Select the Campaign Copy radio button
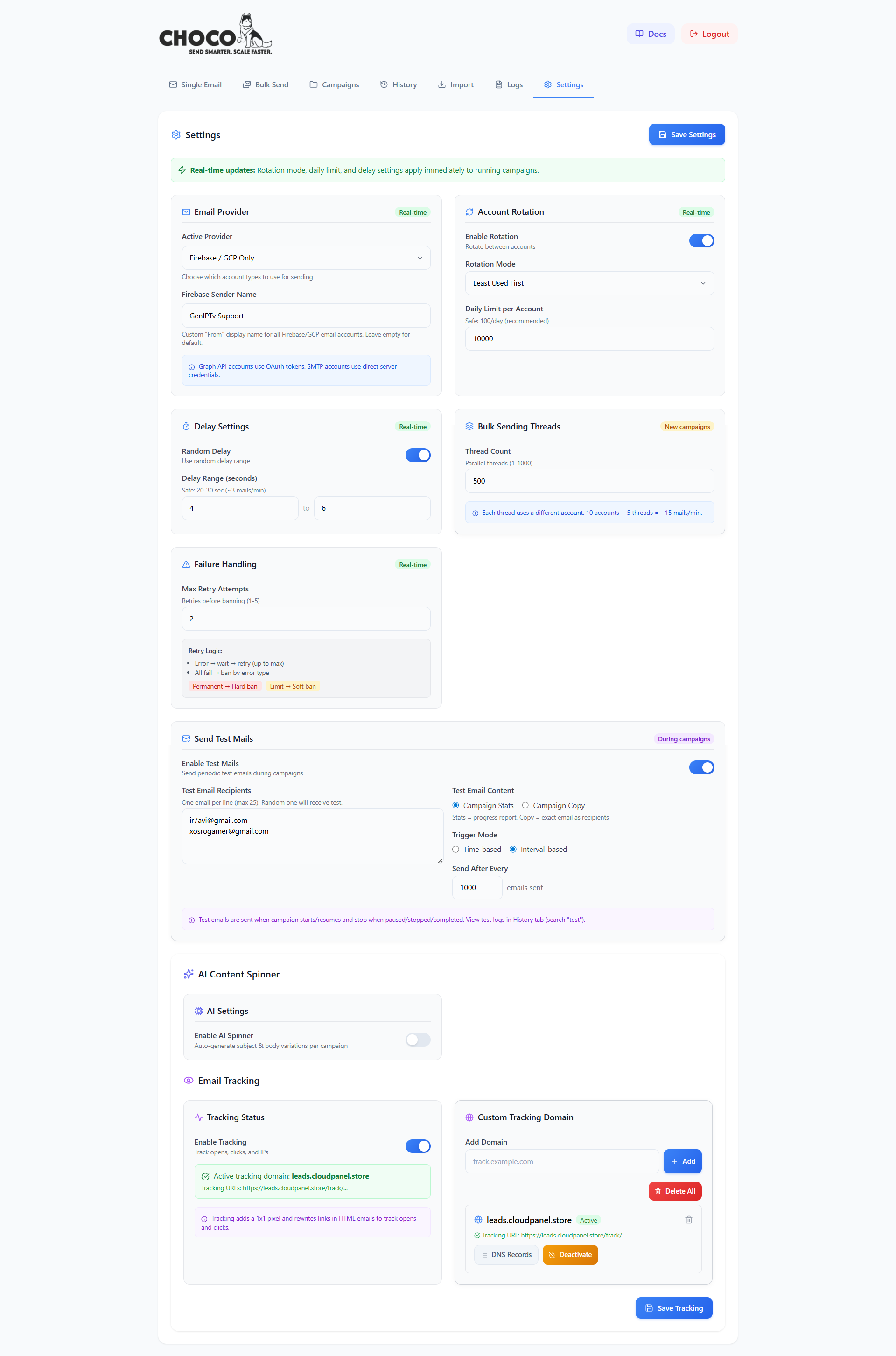896x1356 pixels. click(x=525, y=805)
